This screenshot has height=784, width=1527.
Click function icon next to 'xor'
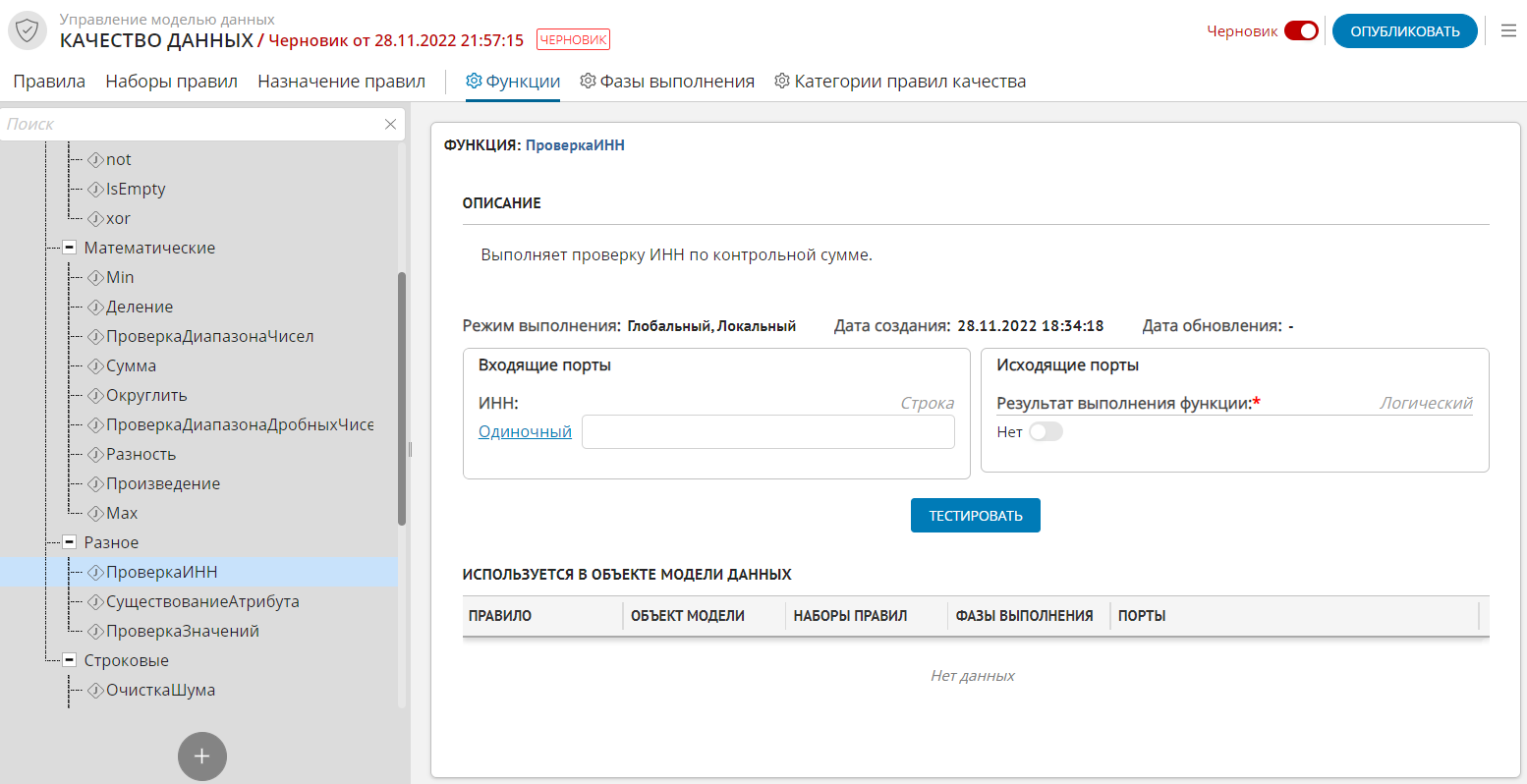95,218
